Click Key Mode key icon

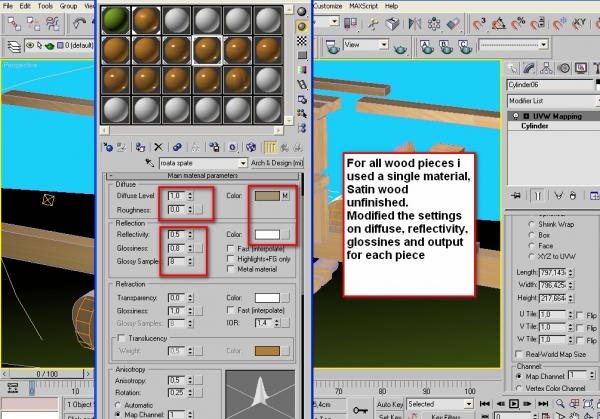[x=360, y=410]
